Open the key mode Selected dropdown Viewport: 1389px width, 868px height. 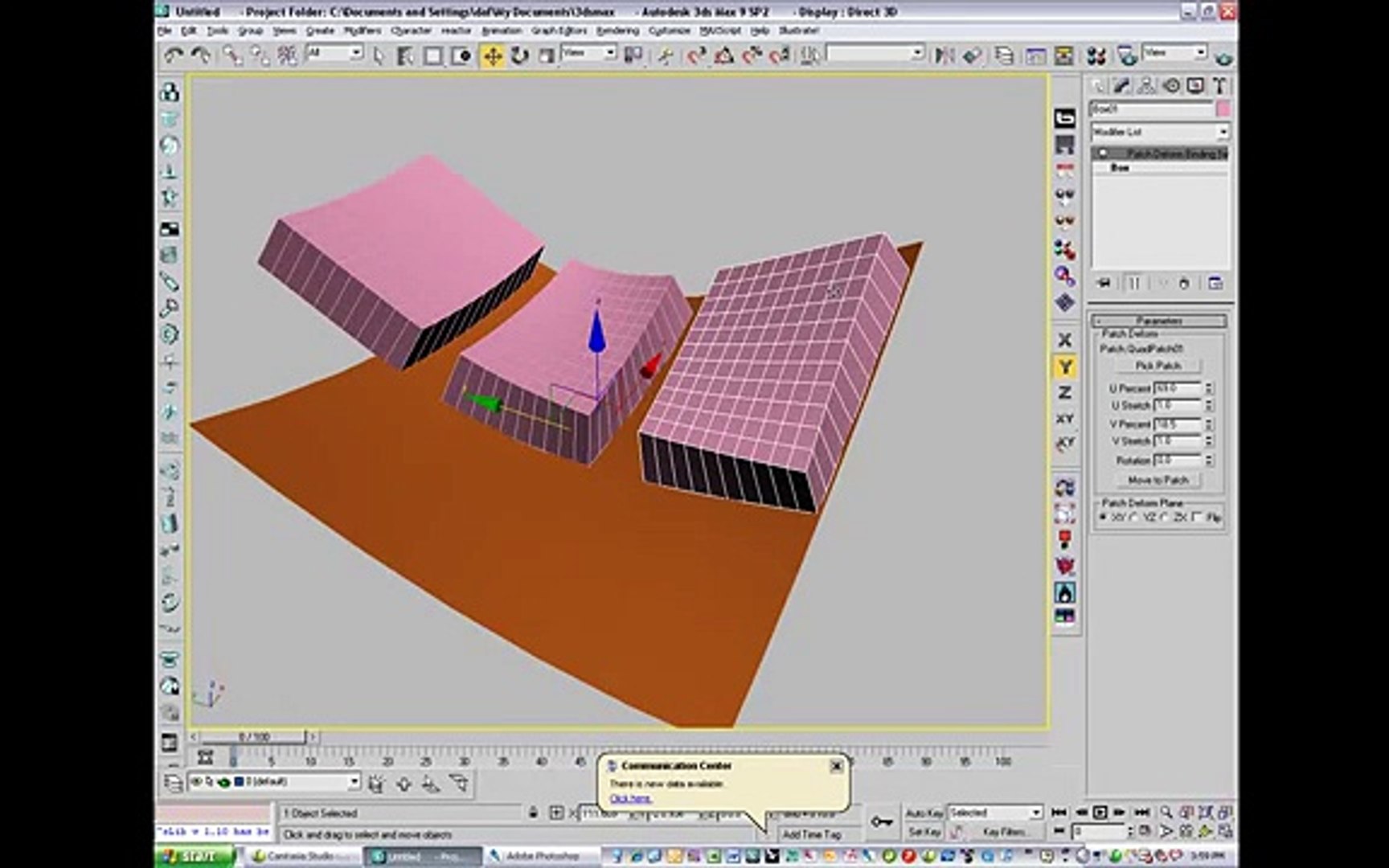[995, 813]
